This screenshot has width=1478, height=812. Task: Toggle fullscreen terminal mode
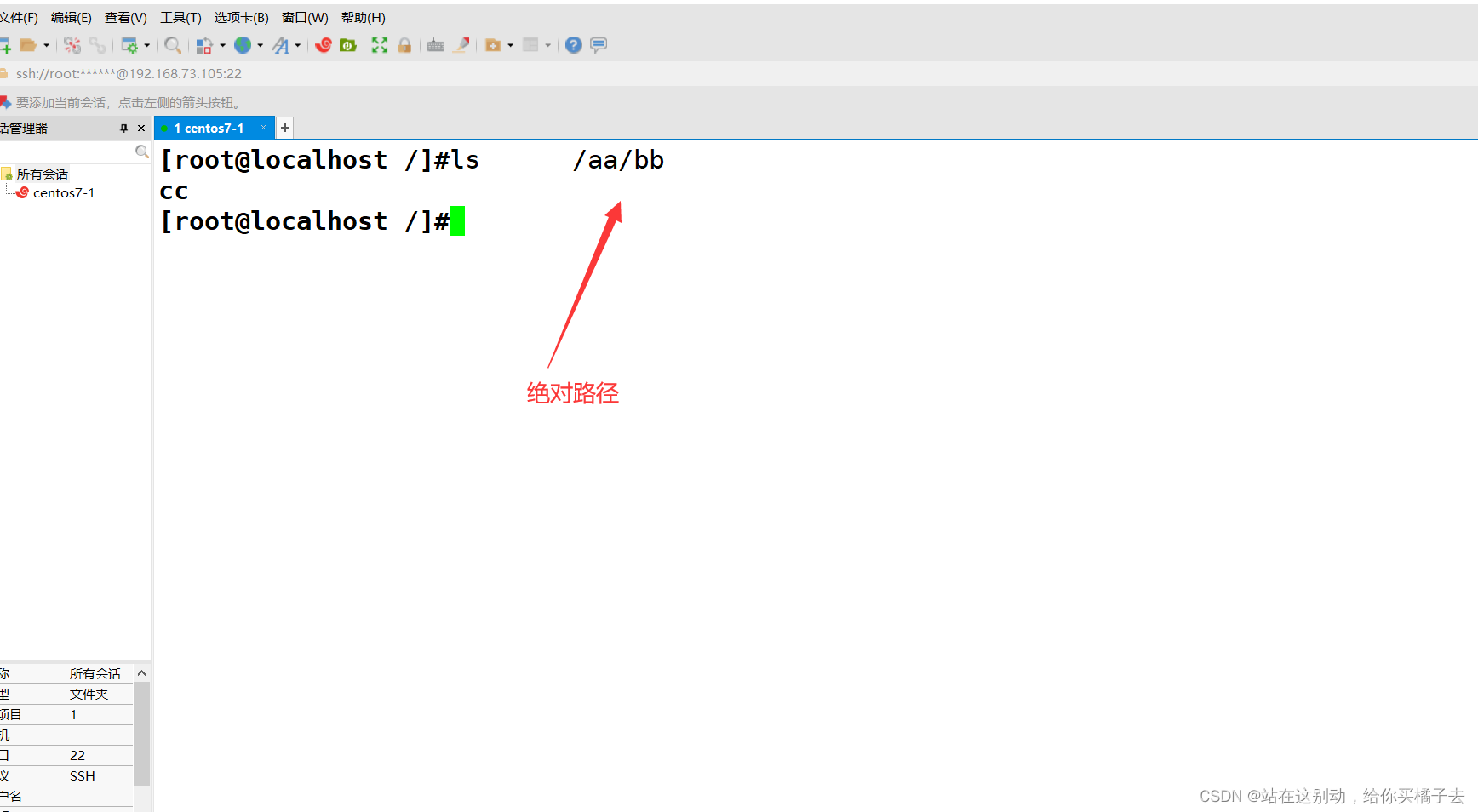(x=379, y=44)
